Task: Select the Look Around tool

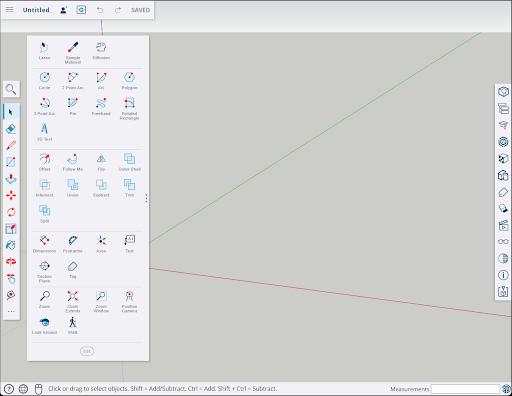Action: coord(44,326)
